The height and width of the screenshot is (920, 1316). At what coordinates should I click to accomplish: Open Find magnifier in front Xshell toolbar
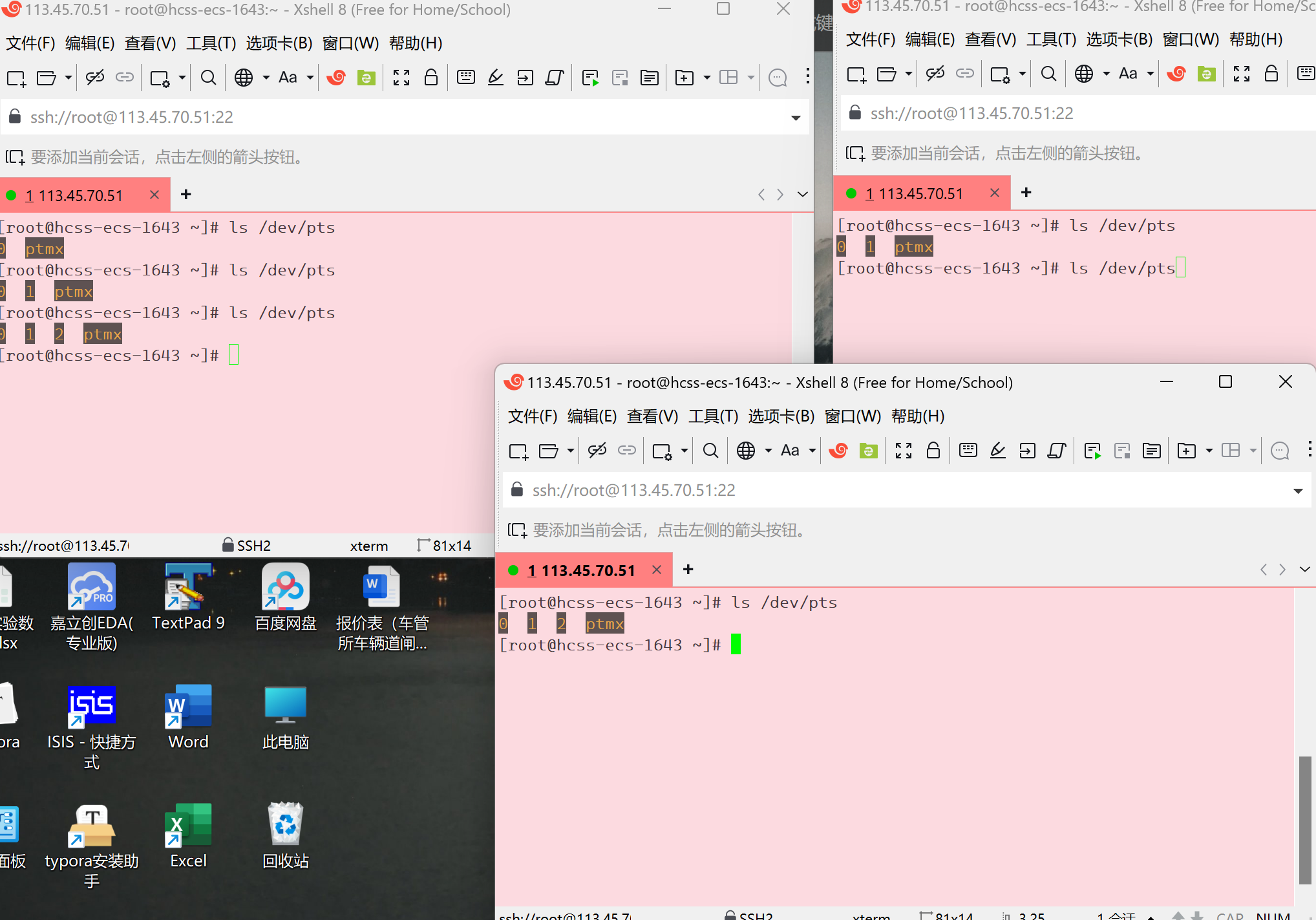[x=710, y=451]
